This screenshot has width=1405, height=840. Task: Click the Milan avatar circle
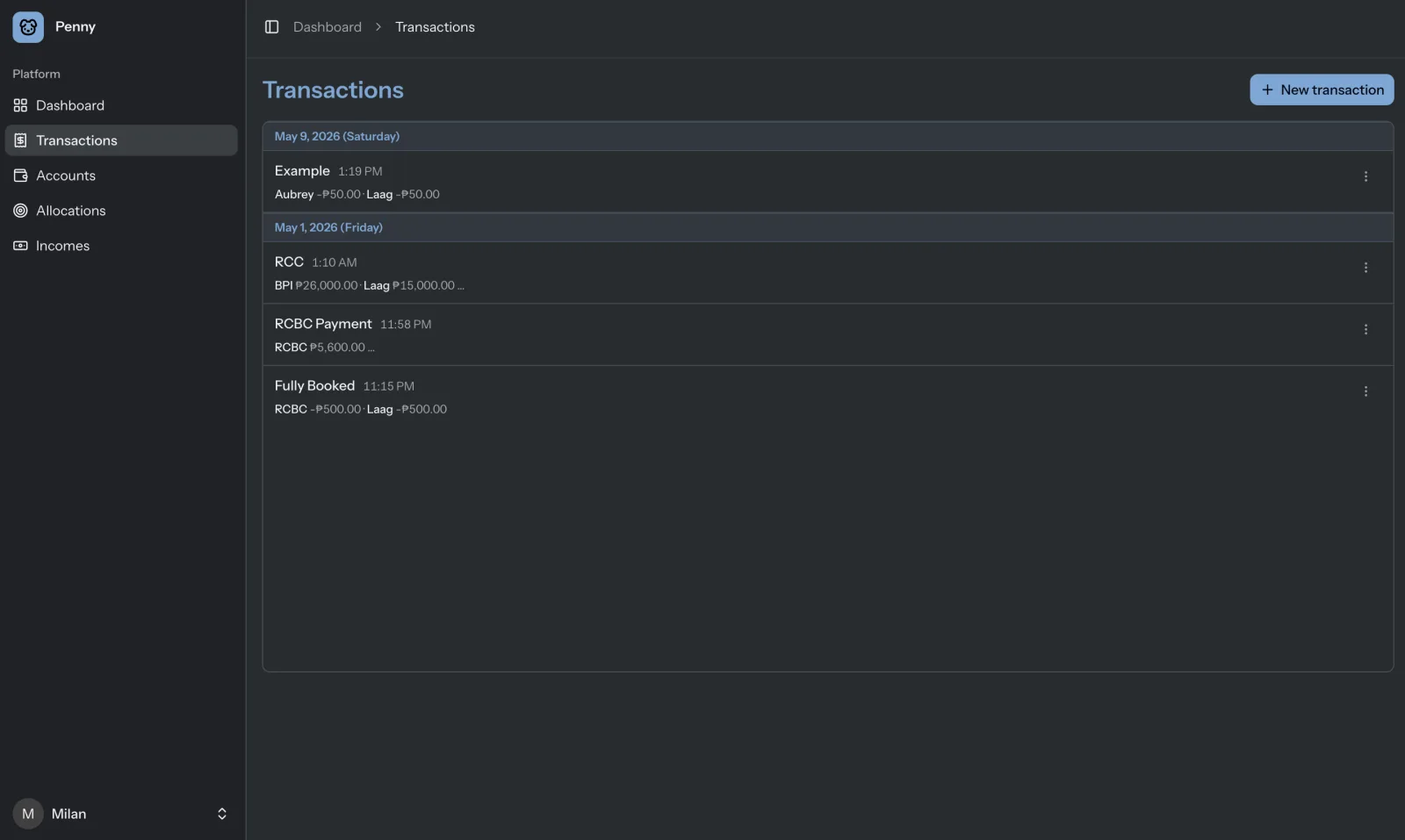[28, 814]
